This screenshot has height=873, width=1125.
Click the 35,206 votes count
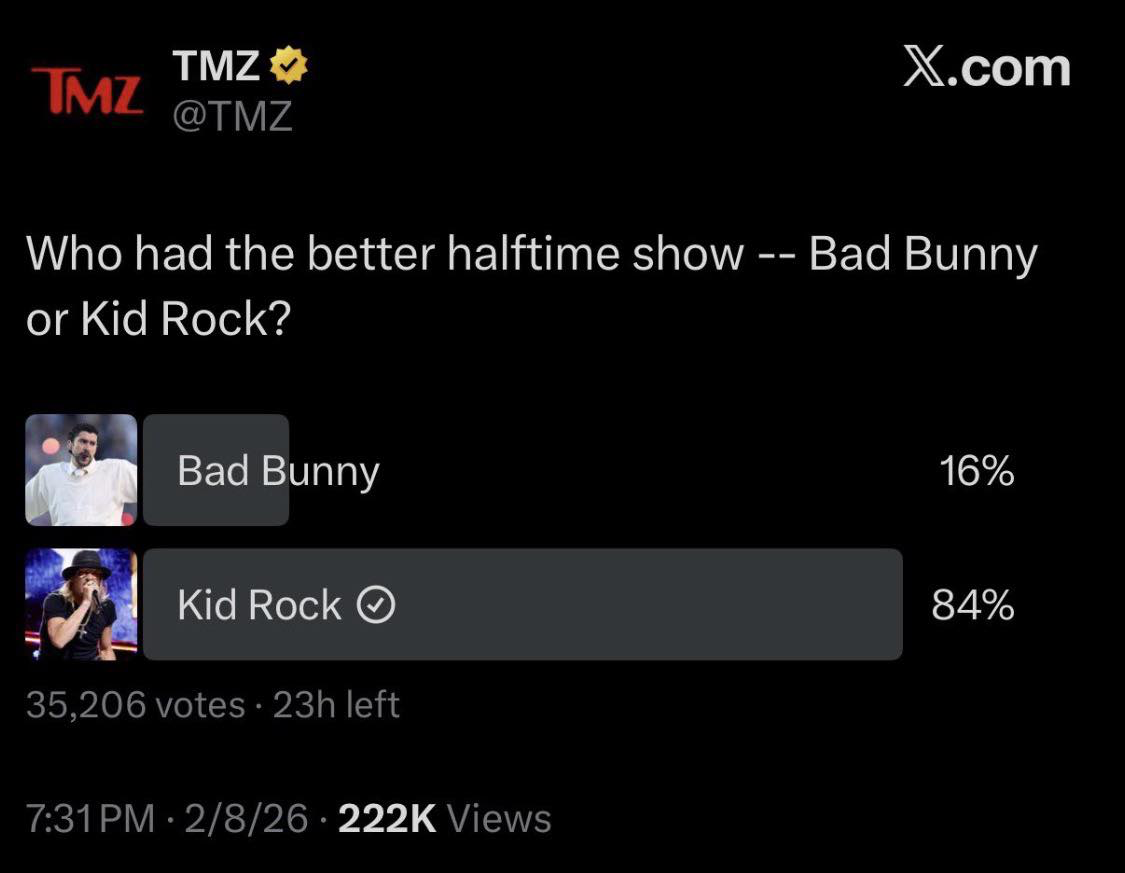(x=135, y=705)
